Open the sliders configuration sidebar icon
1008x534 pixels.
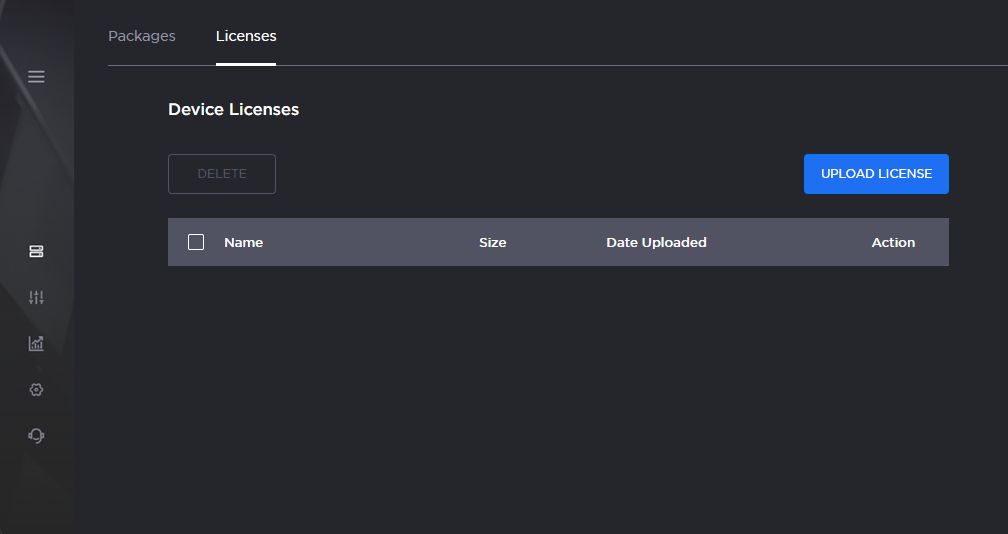[x=36, y=297]
